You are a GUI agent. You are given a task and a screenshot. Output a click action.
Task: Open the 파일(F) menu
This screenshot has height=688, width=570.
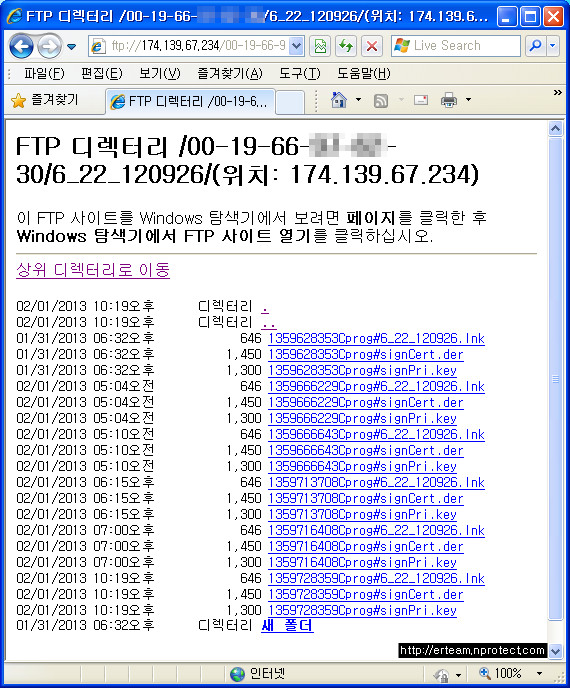tap(44, 73)
